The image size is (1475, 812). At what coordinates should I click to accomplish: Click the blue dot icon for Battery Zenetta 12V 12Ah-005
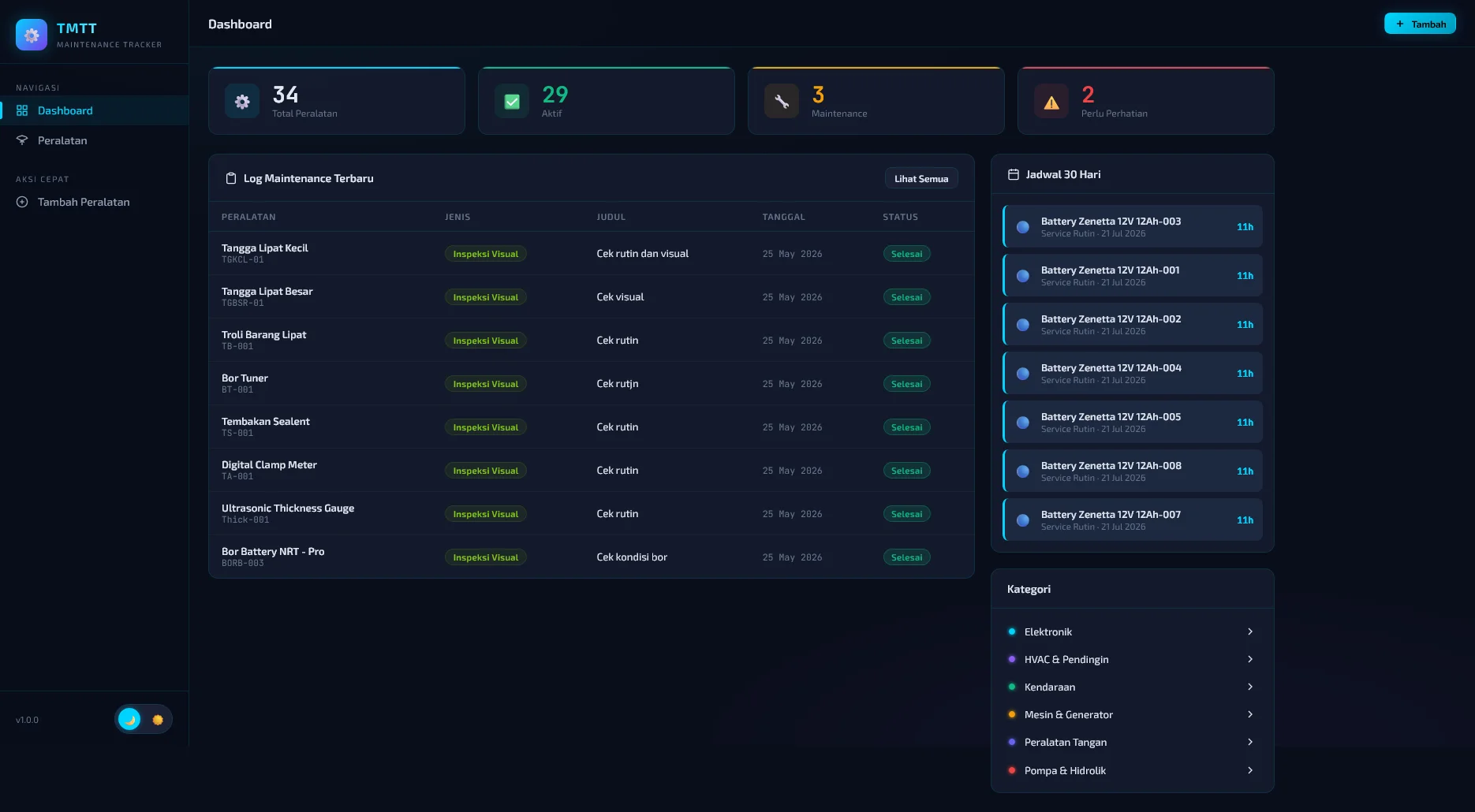[x=1023, y=423]
